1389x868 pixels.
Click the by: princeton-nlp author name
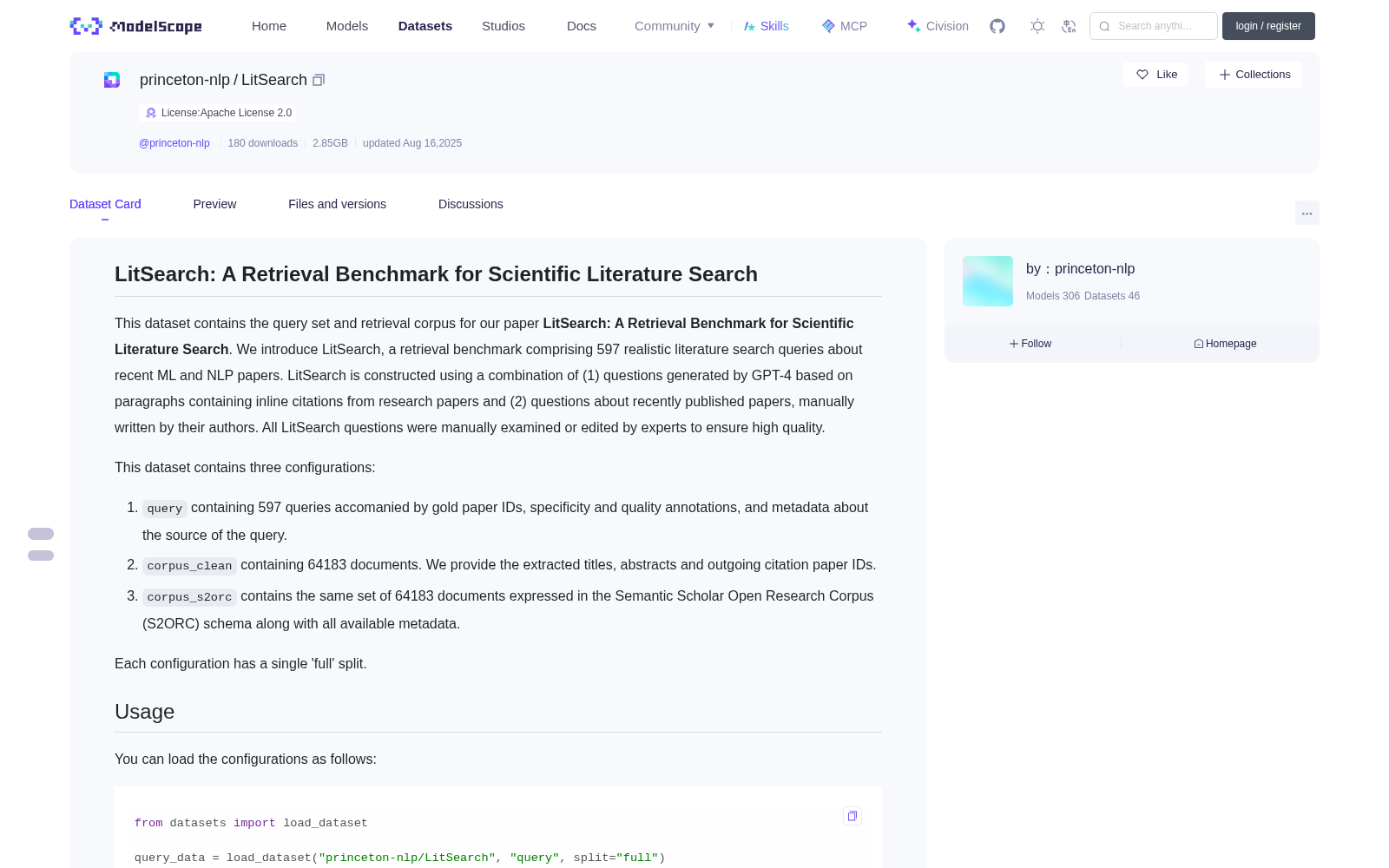[1080, 269]
